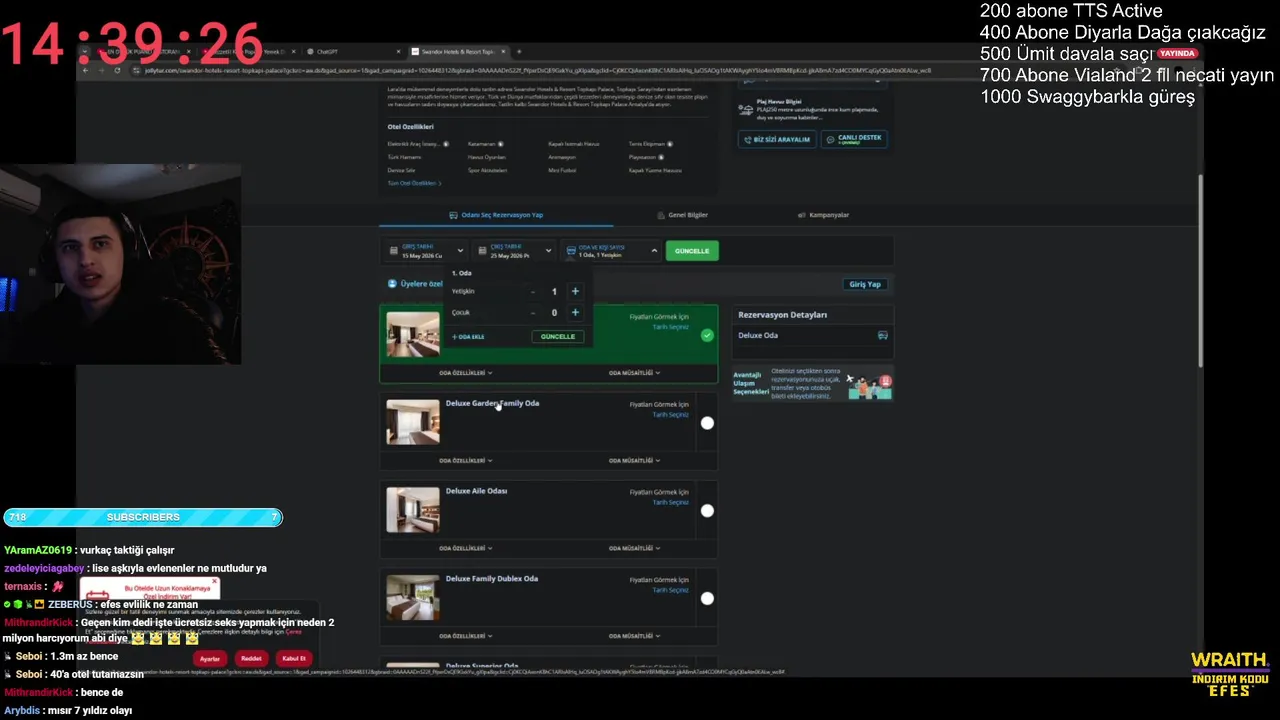Click the large green Güncelle button
The image size is (1280, 720).
pos(692,251)
